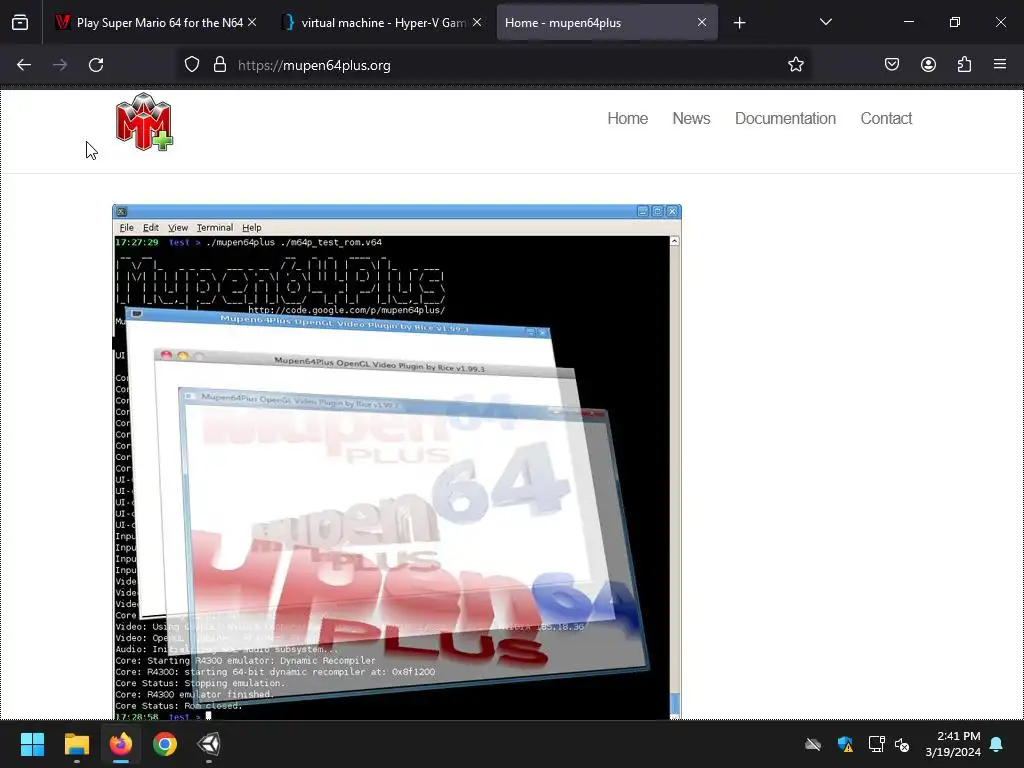This screenshot has height=768, width=1024.
Task: Open the Documentation navigation link
Action: [785, 118]
